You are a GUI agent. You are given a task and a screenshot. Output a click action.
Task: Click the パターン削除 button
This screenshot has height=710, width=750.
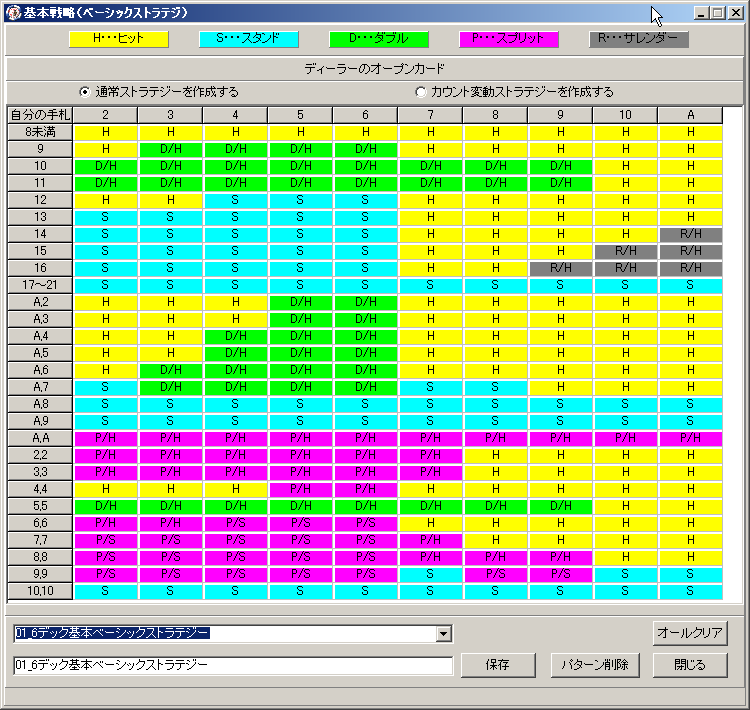click(595, 665)
